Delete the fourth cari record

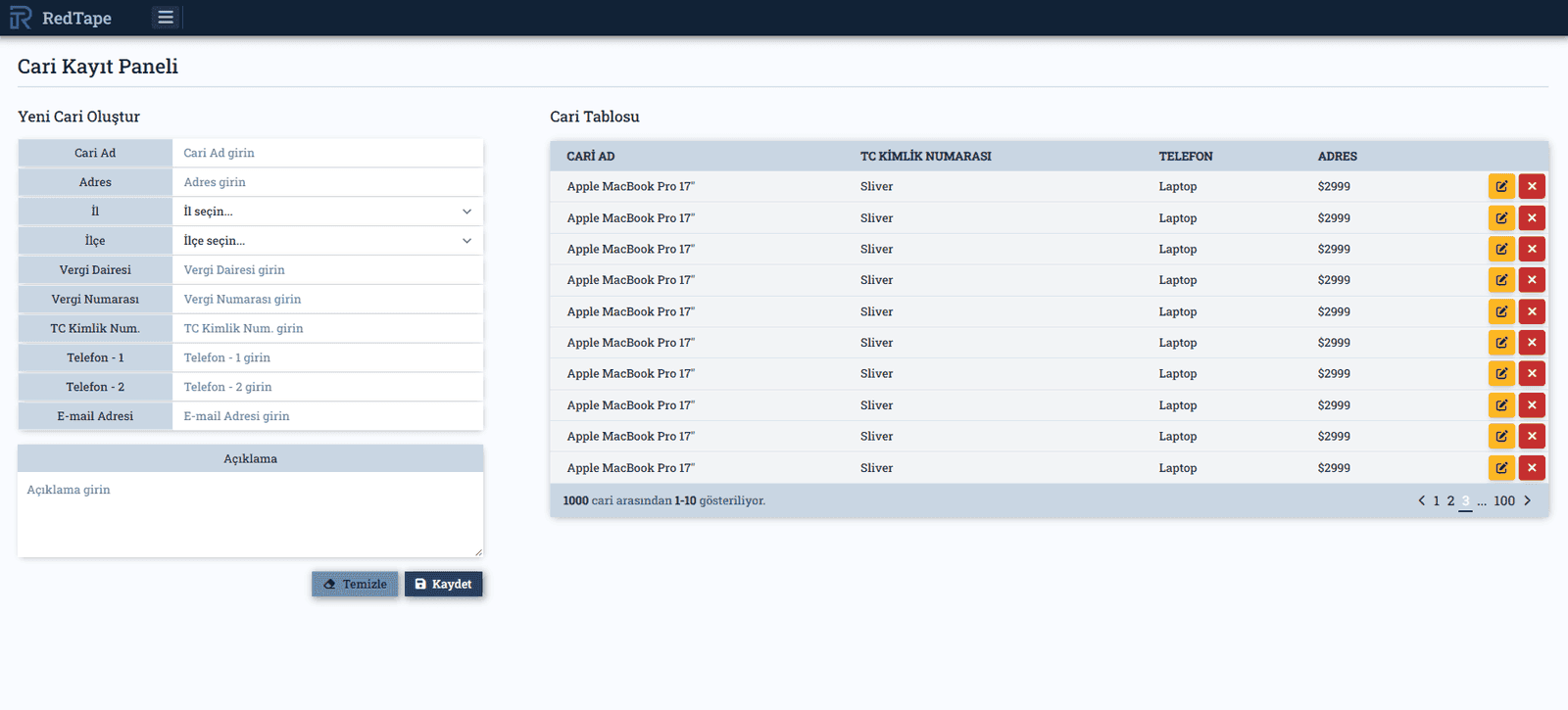click(1532, 280)
